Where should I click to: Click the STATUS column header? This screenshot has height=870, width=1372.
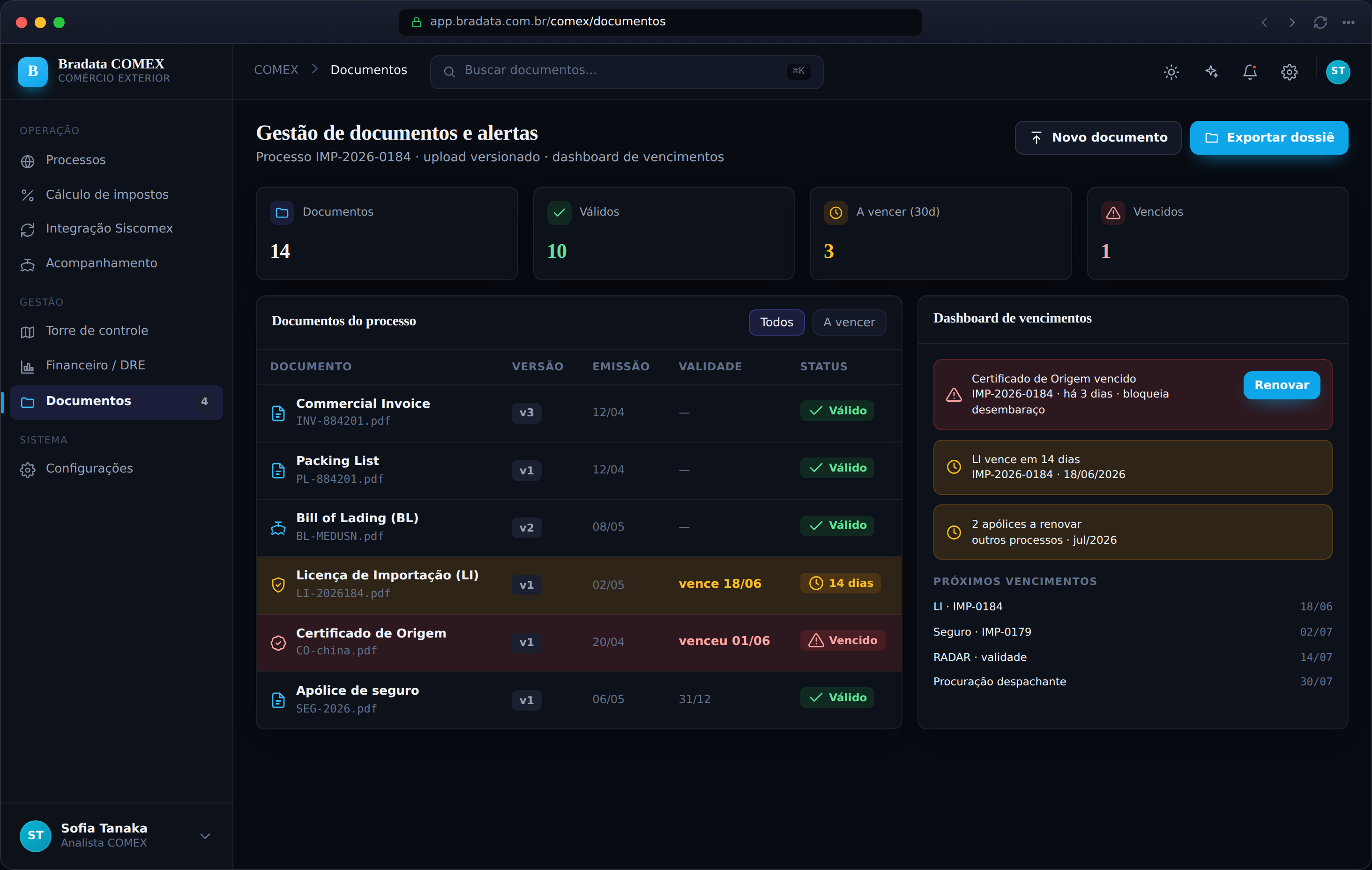tap(823, 367)
